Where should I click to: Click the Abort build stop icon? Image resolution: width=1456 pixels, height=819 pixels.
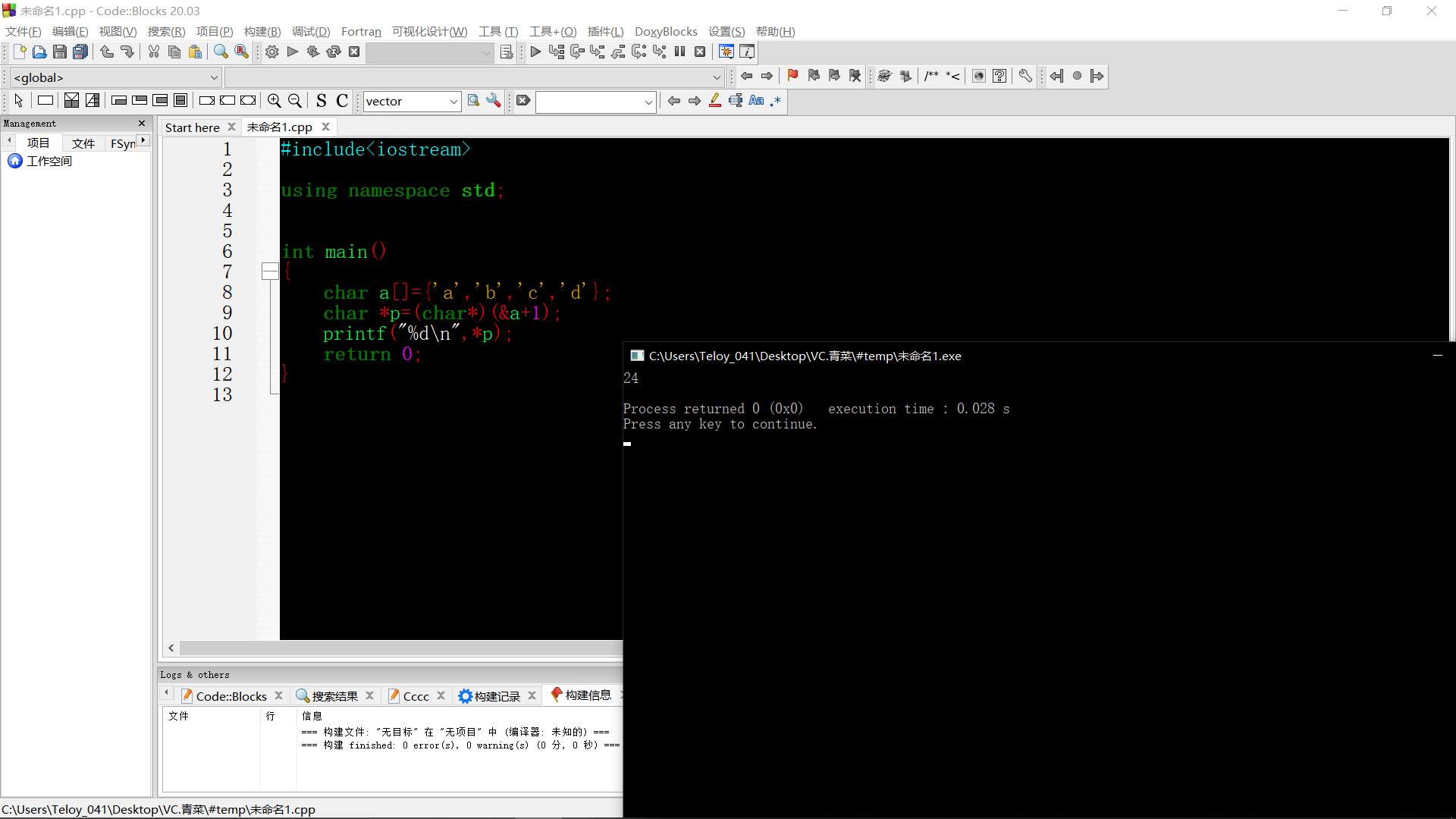click(x=353, y=51)
